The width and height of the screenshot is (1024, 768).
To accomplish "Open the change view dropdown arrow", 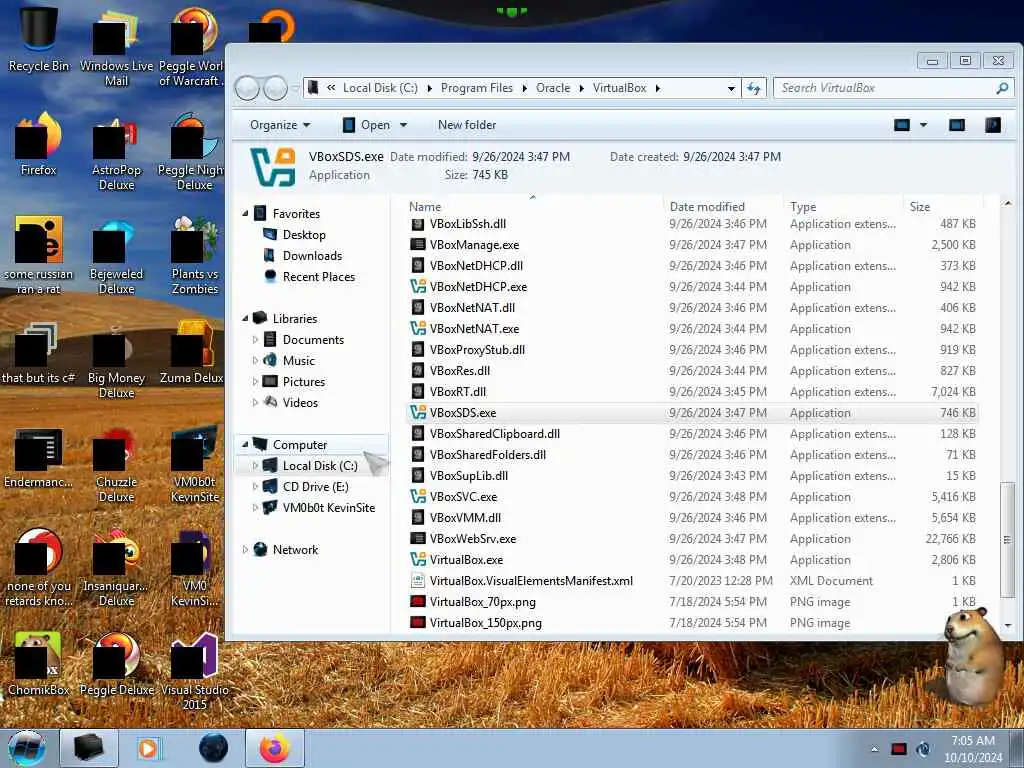I will (x=923, y=125).
